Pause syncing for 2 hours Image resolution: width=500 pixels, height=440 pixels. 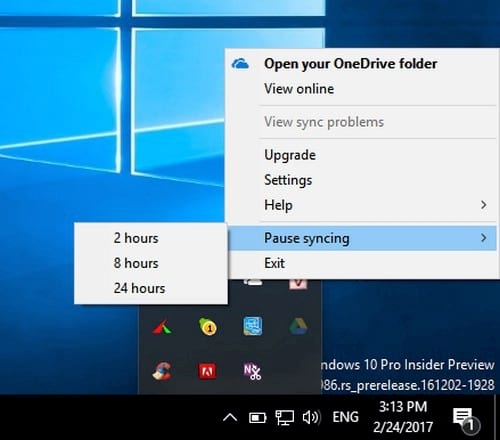click(151, 238)
